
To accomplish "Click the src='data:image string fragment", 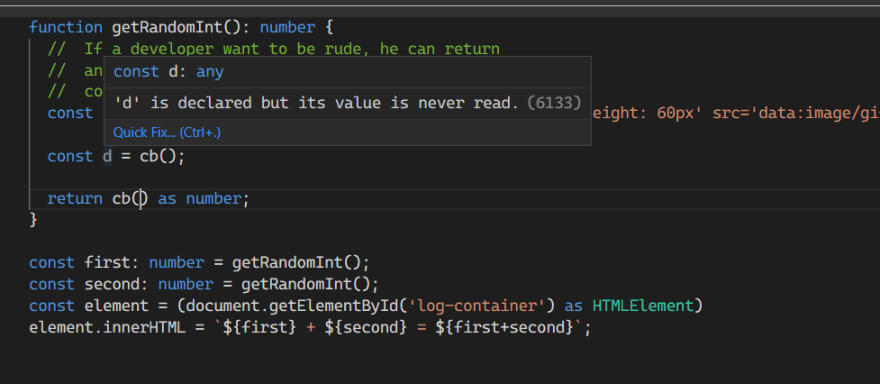I will (x=796, y=113).
